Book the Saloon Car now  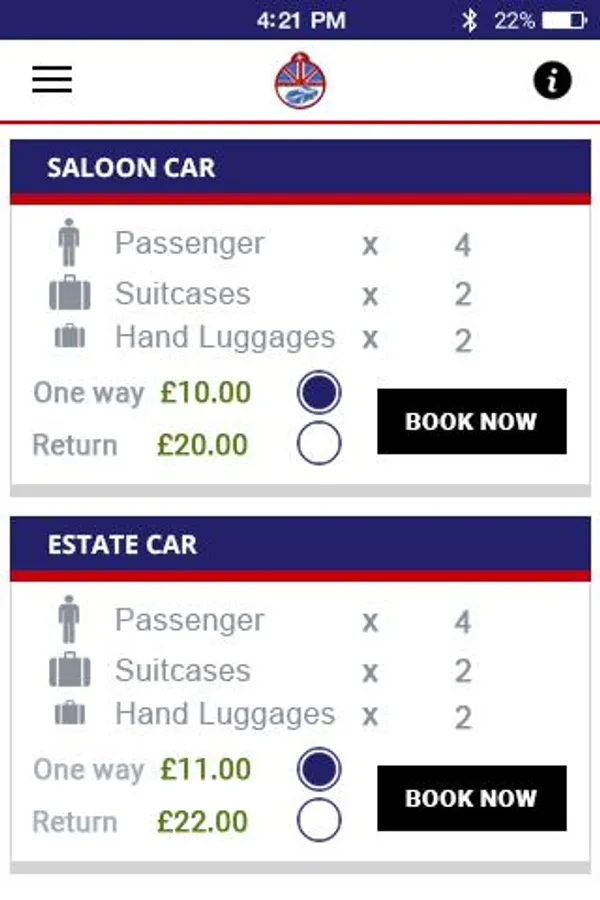pos(471,421)
